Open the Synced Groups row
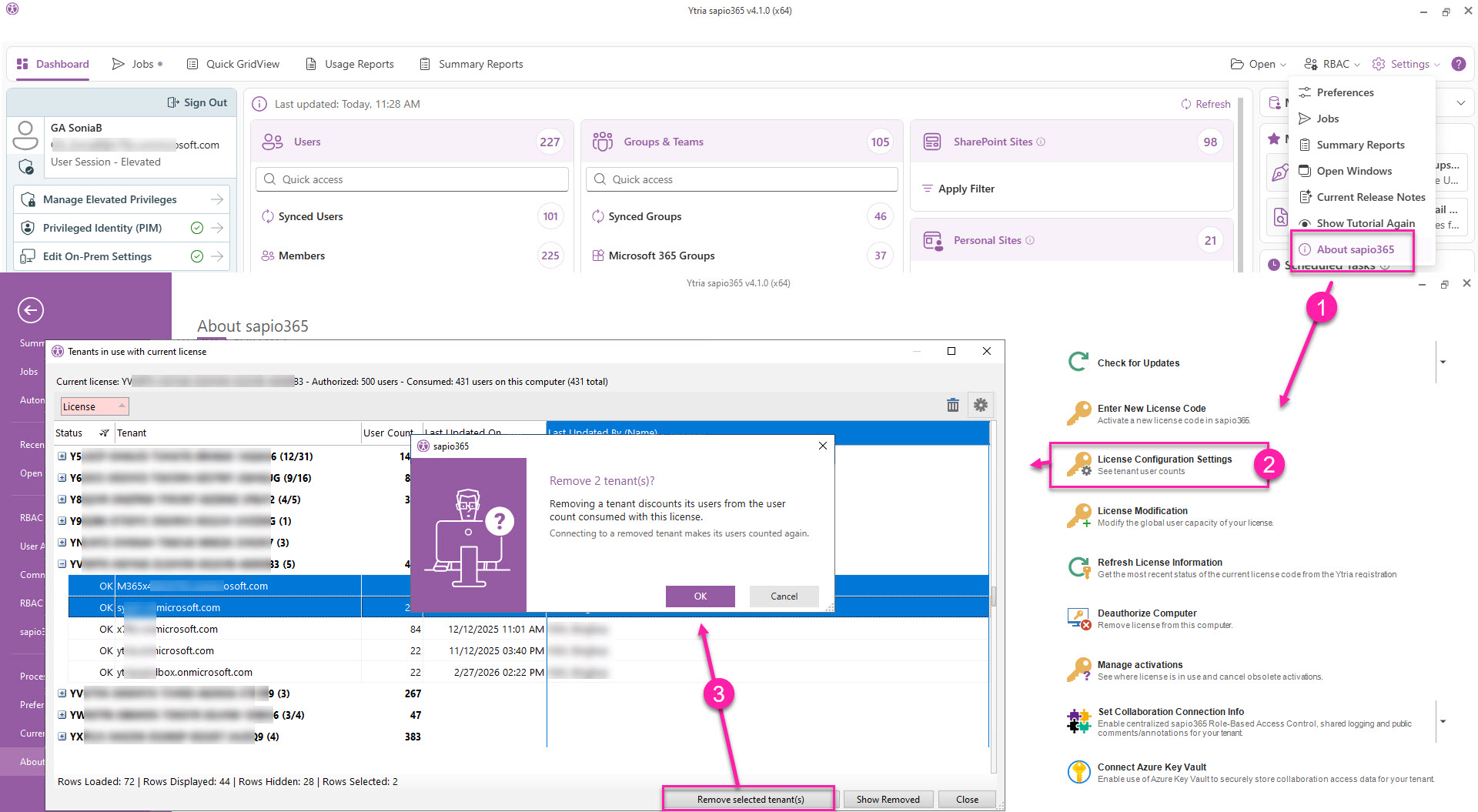1478x812 pixels. point(742,216)
